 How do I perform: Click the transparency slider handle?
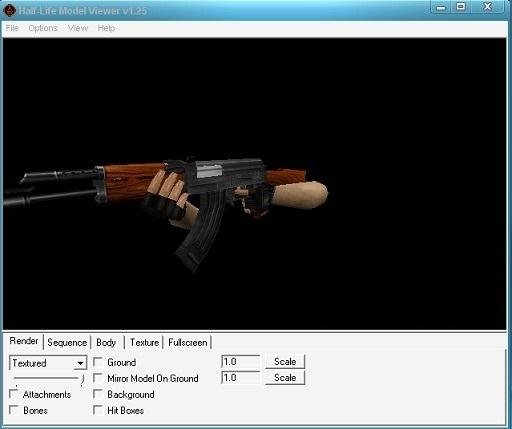point(82,379)
